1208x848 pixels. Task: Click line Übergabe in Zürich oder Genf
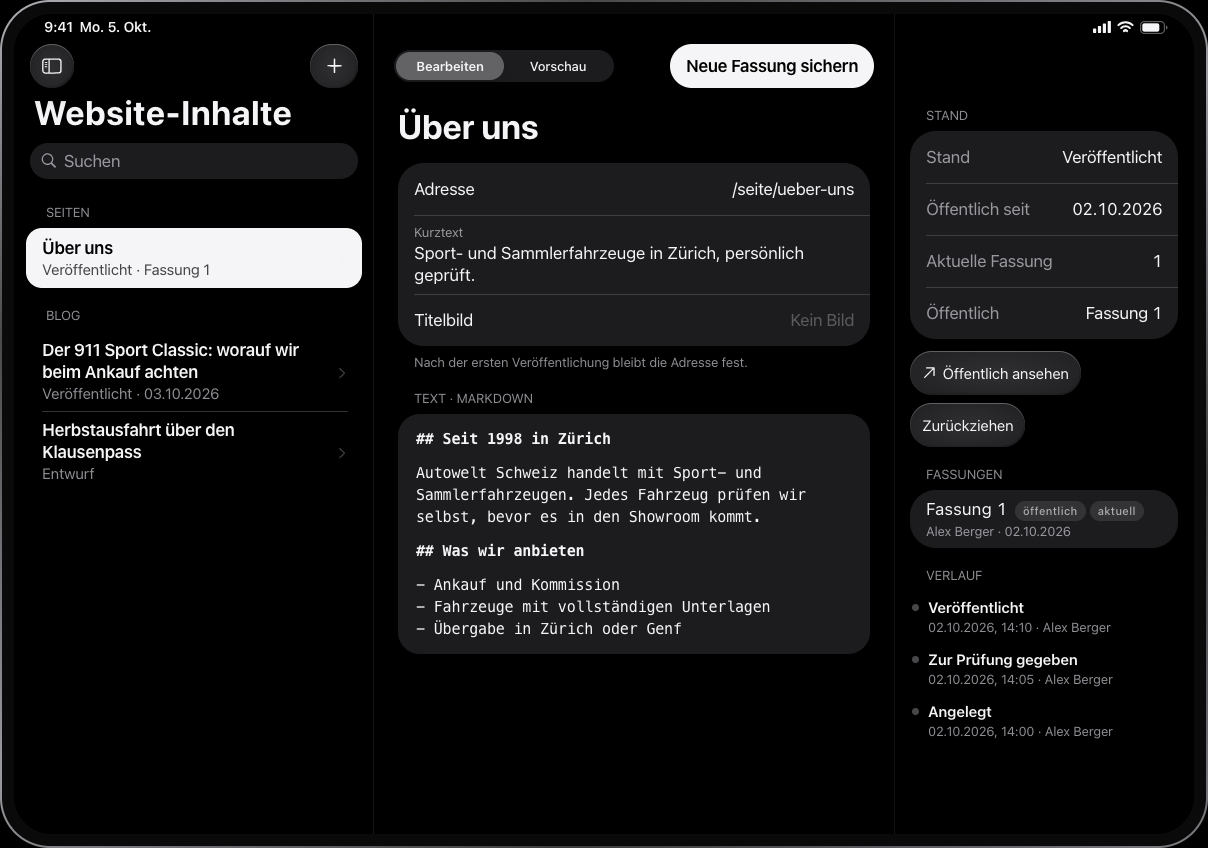[x=549, y=628]
